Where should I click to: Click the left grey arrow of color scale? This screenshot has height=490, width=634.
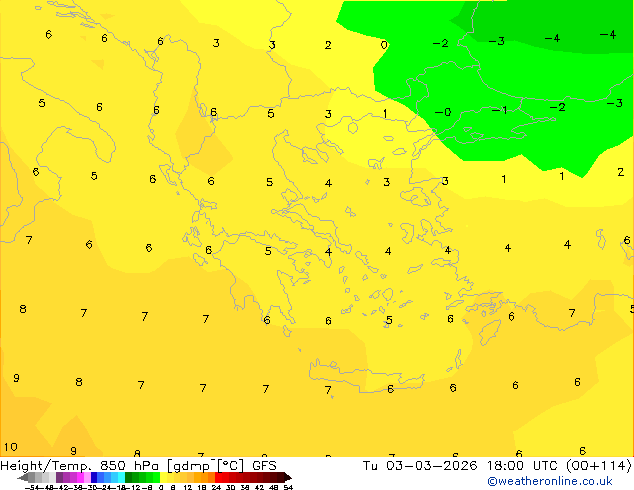coord(23,478)
